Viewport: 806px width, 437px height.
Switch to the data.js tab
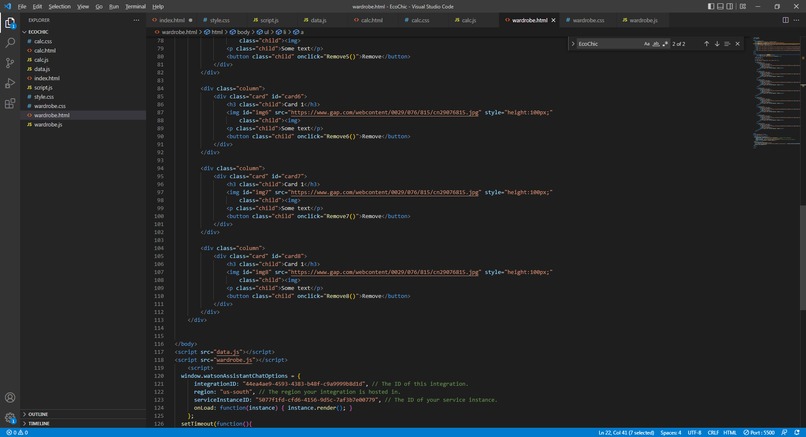click(x=318, y=20)
